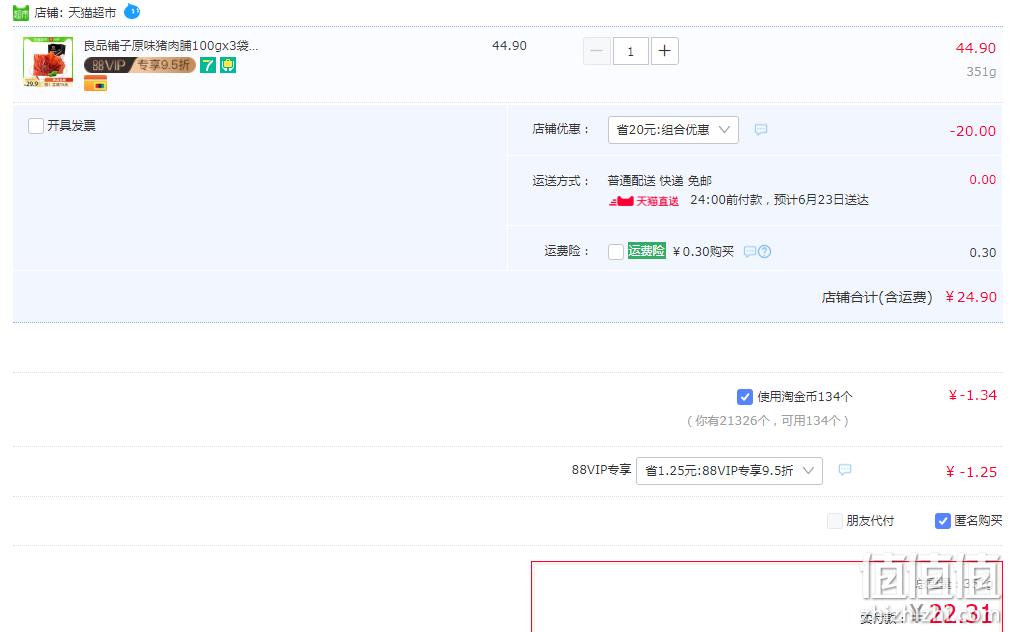
Task: Click the ¥0.30购买 insurance price text
Action: click(703, 251)
